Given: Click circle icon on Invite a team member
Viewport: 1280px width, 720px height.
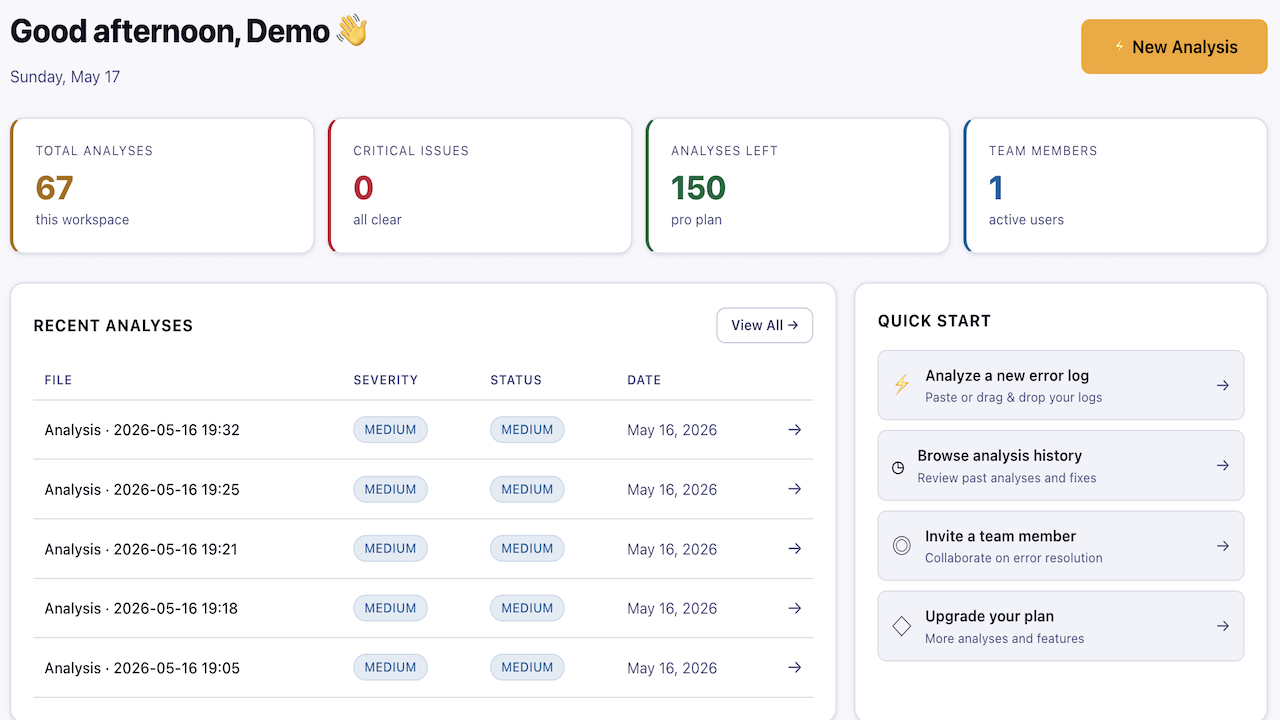Looking at the screenshot, I should [902, 546].
